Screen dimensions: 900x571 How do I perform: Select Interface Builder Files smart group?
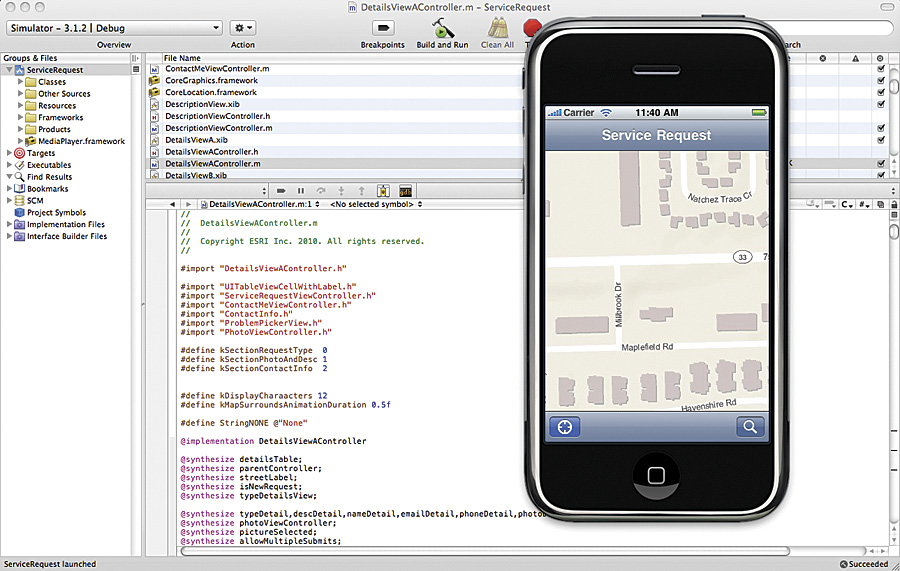[x=67, y=236]
